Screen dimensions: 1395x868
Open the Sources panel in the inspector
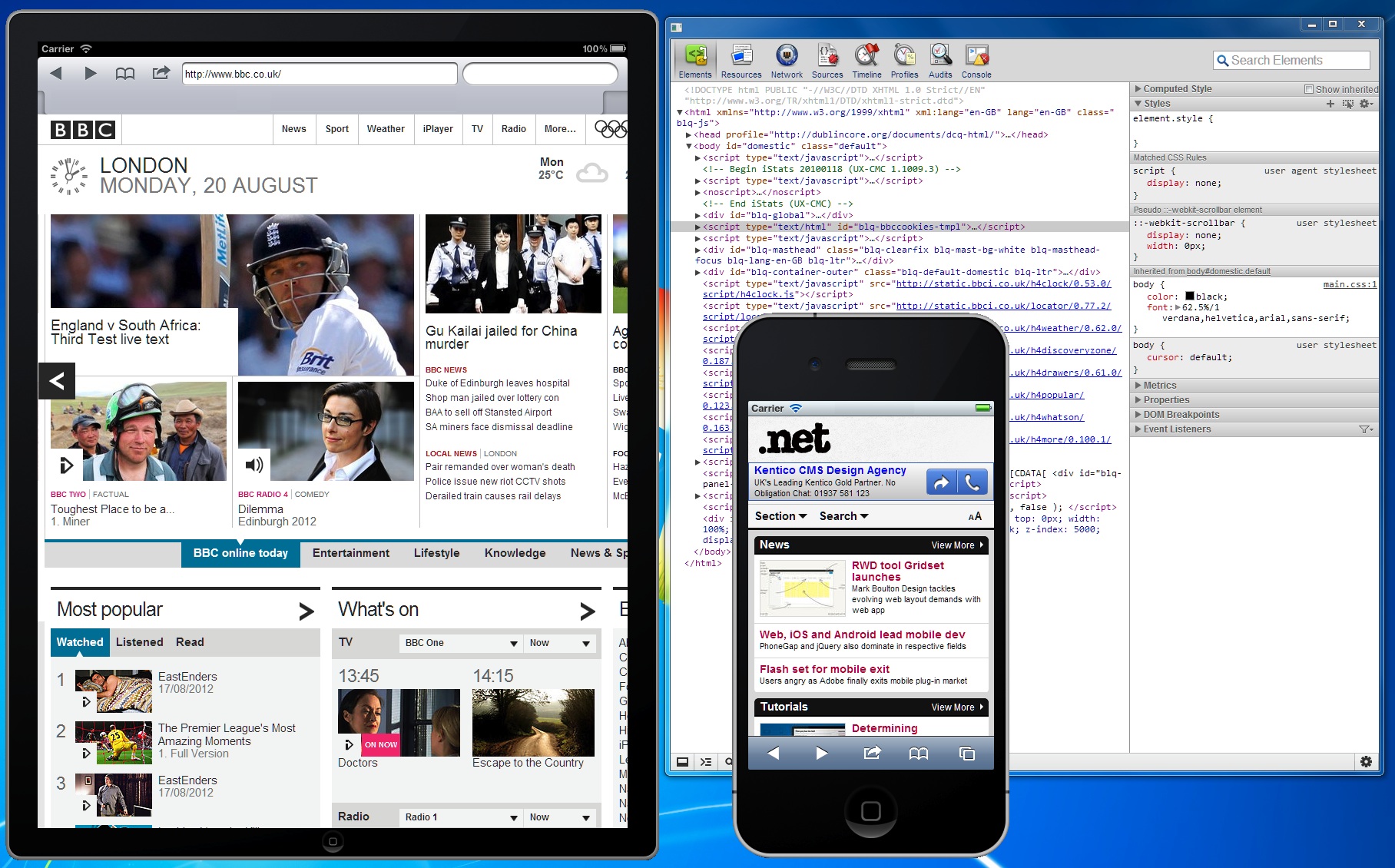pos(827,61)
